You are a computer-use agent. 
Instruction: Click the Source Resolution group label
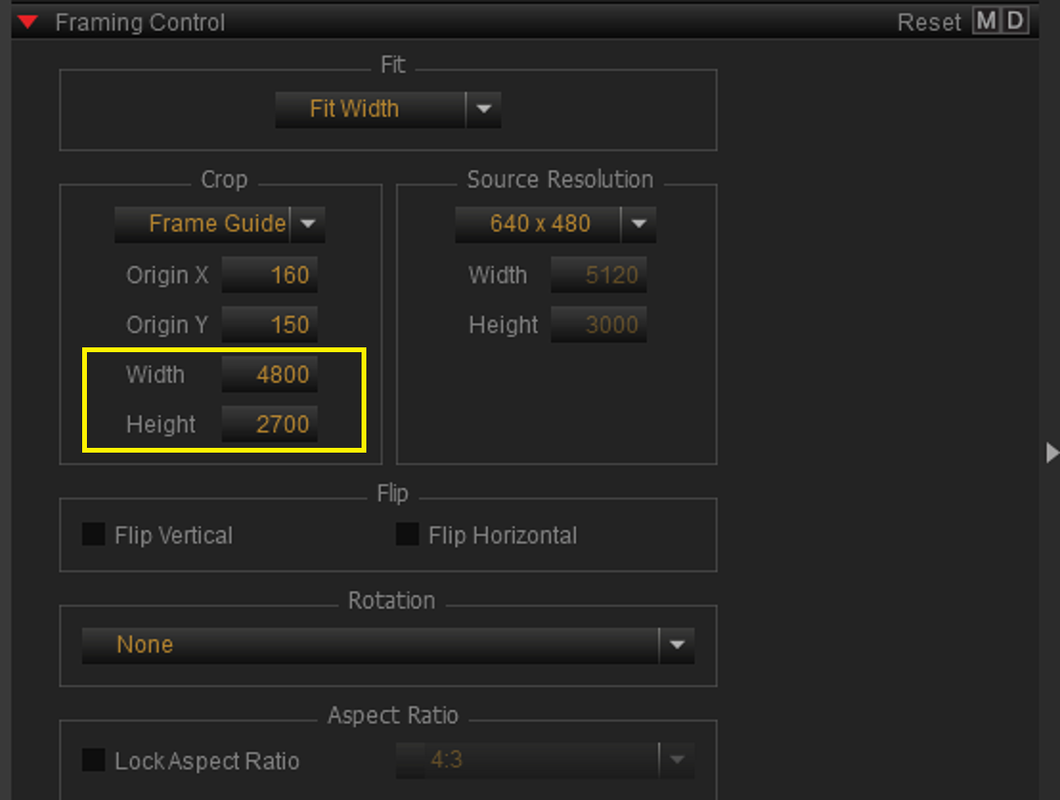560,180
